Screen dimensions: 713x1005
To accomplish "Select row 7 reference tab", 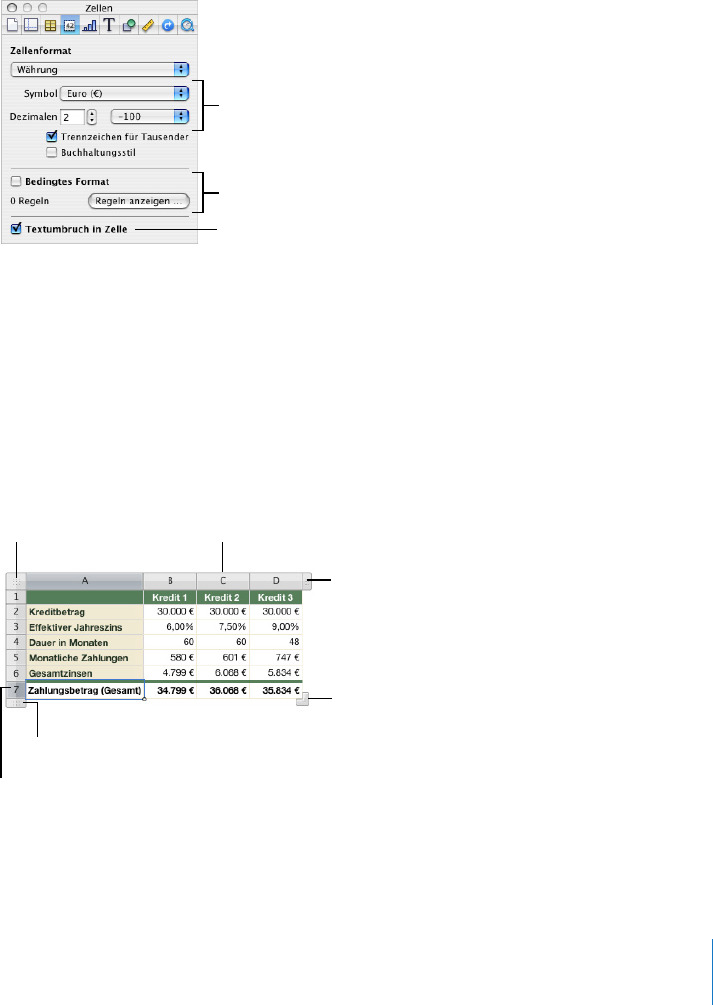I will click(x=16, y=690).
